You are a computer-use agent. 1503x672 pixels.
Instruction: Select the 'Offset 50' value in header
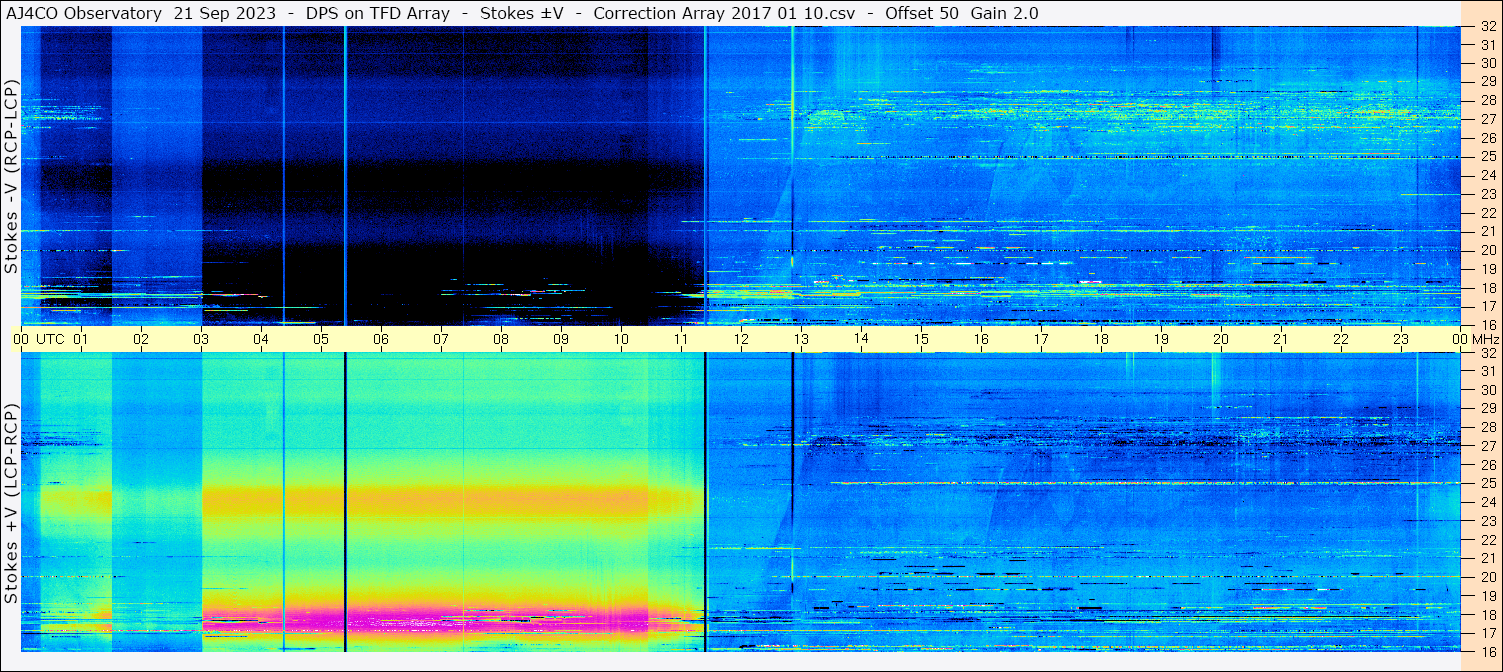coord(921,13)
